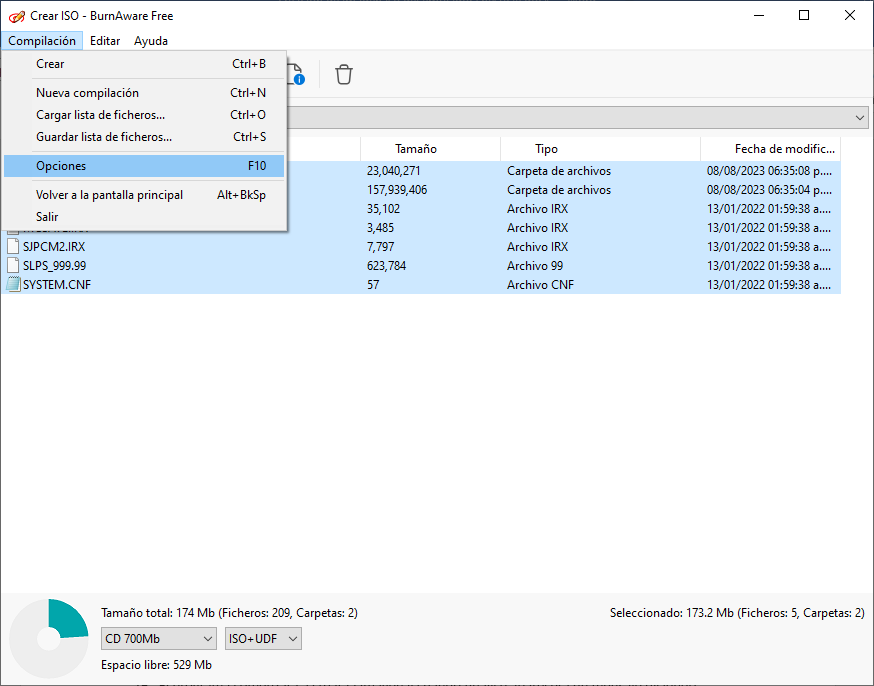Expand the path combo box arrow
This screenshot has width=874, height=686.
[x=860, y=118]
